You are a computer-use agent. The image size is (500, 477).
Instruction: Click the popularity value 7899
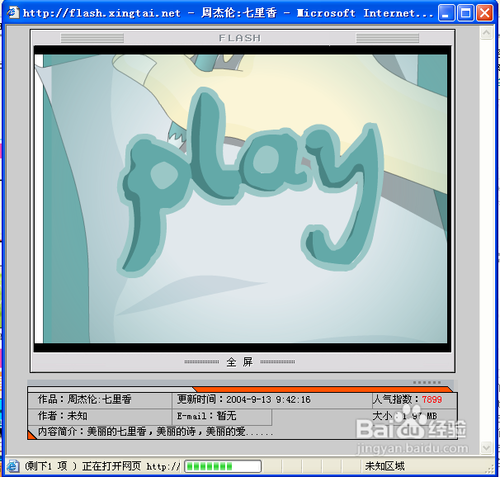point(432,399)
